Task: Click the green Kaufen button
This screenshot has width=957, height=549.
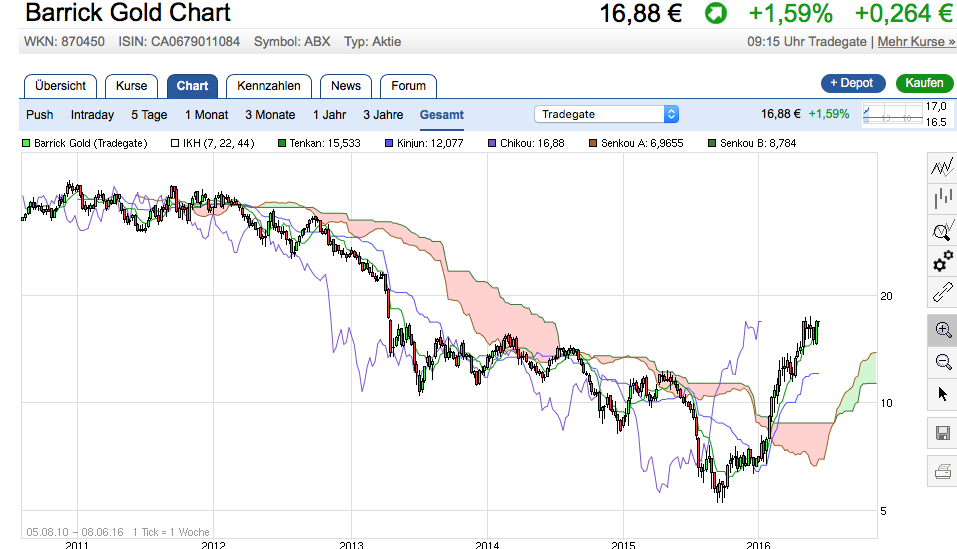Action: tap(924, 83)
